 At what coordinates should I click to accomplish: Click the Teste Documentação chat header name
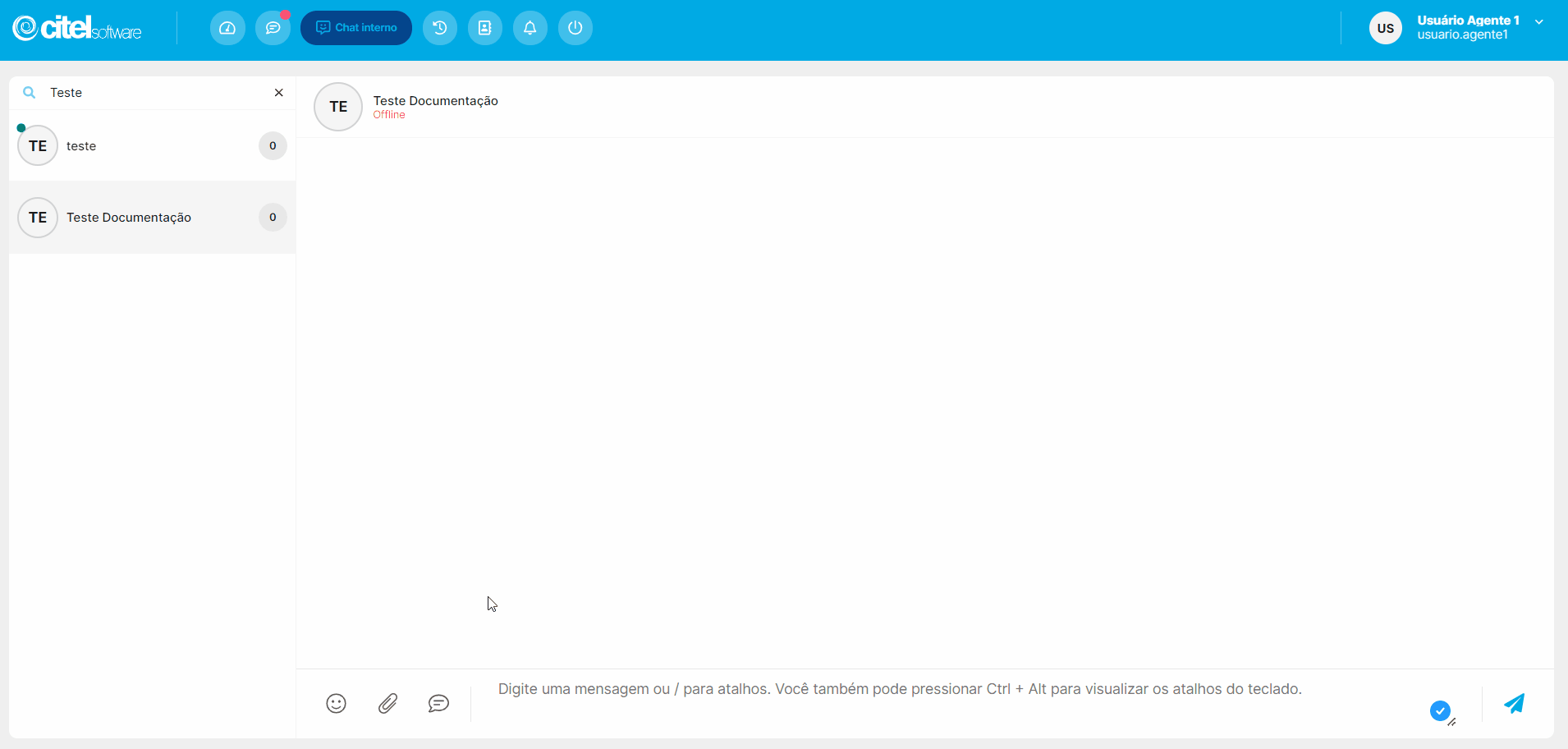tap(436, 101)
